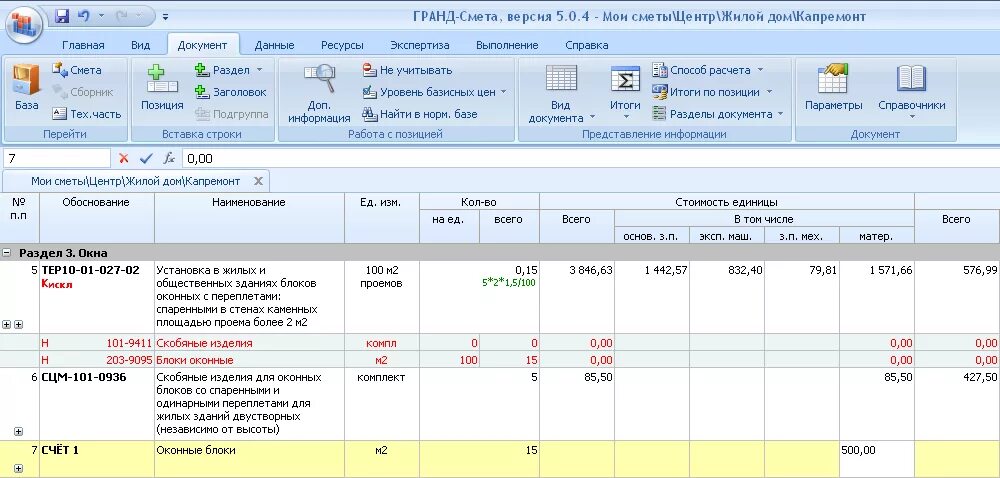Switch to Экспертиза ribbon tab
This screenshot has height=478, width=1000.
(x=420, y=45)
